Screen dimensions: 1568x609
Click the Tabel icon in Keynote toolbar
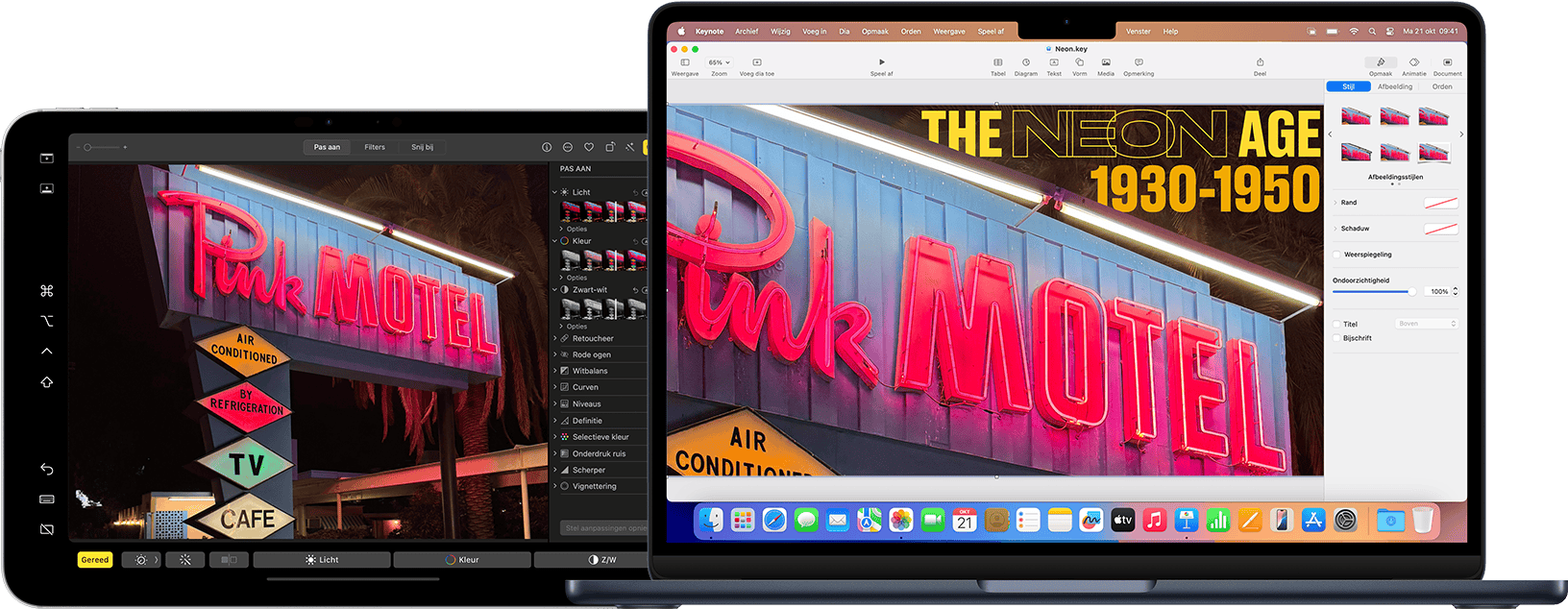998,63
